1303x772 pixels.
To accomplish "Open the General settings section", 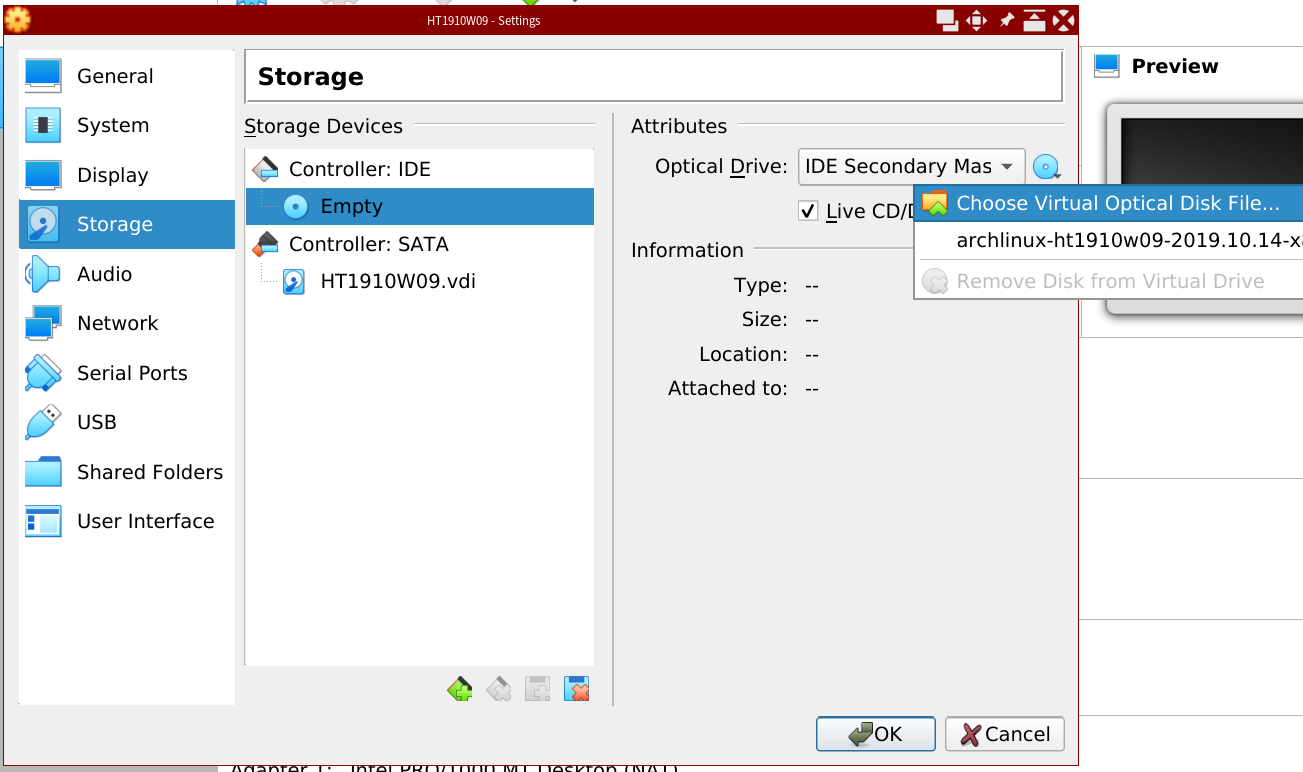I will coord(115,76).
